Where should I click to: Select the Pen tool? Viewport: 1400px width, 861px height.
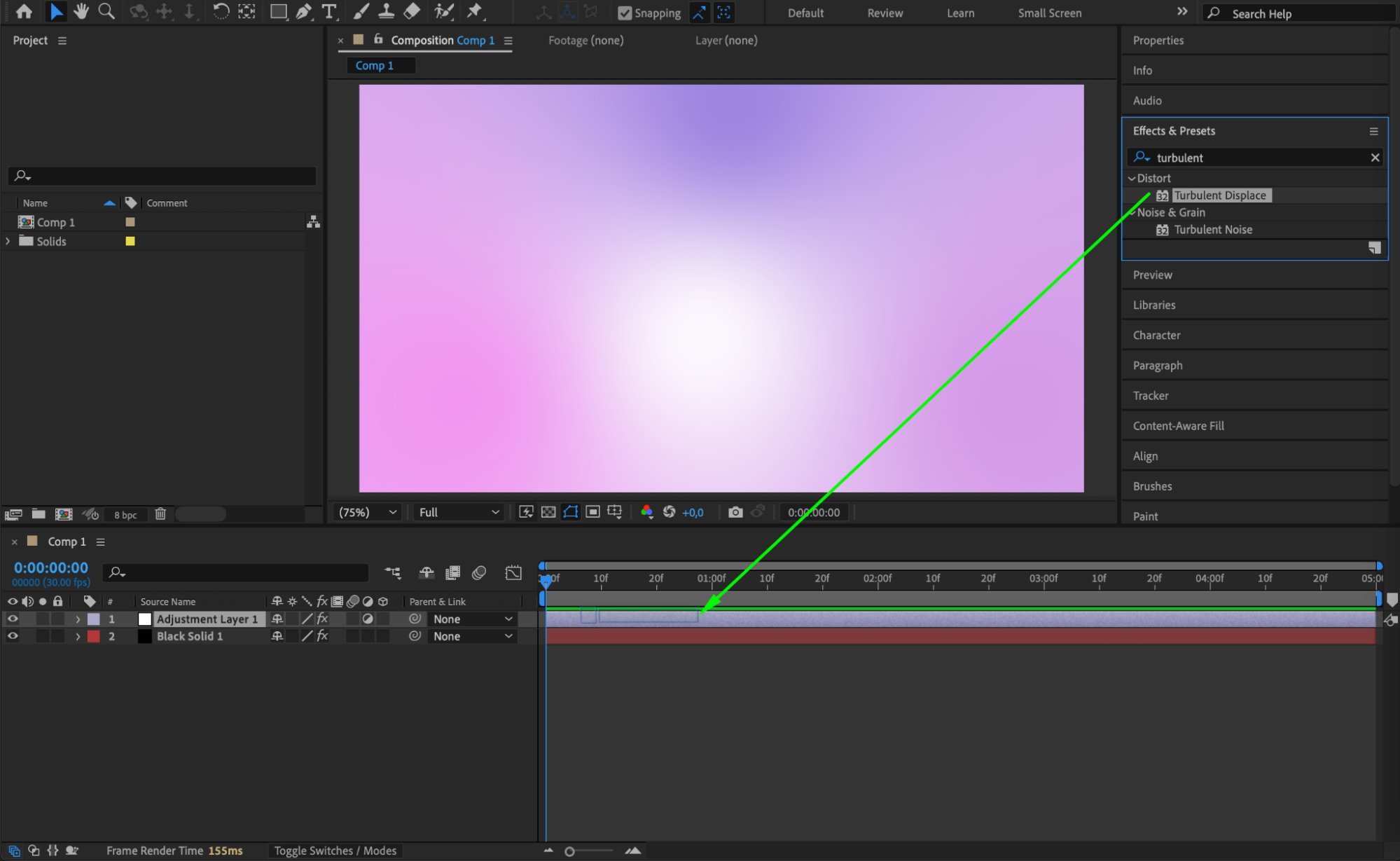click(303, 11)
